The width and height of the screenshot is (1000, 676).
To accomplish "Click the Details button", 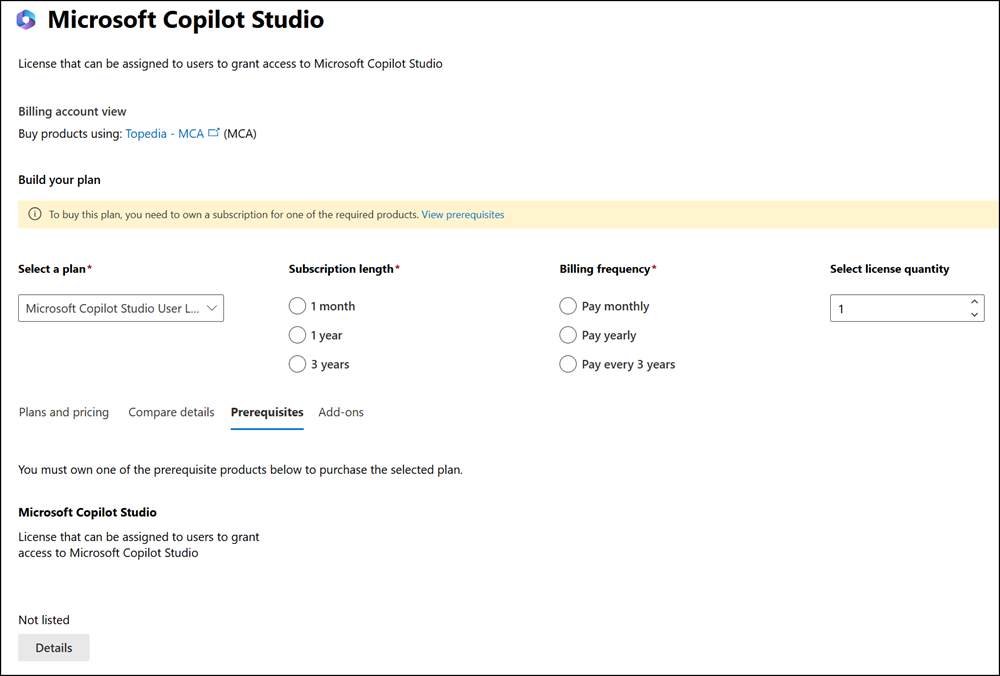I will click(x=54, y=647).
